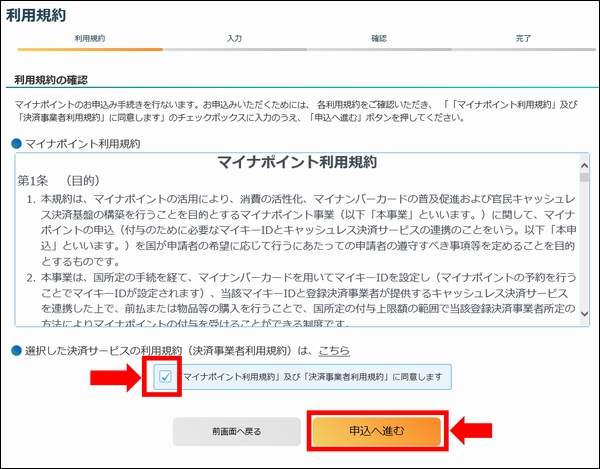Select the 入力 step in progress bar
Viewport: 600px width, 469px height.
234,39
